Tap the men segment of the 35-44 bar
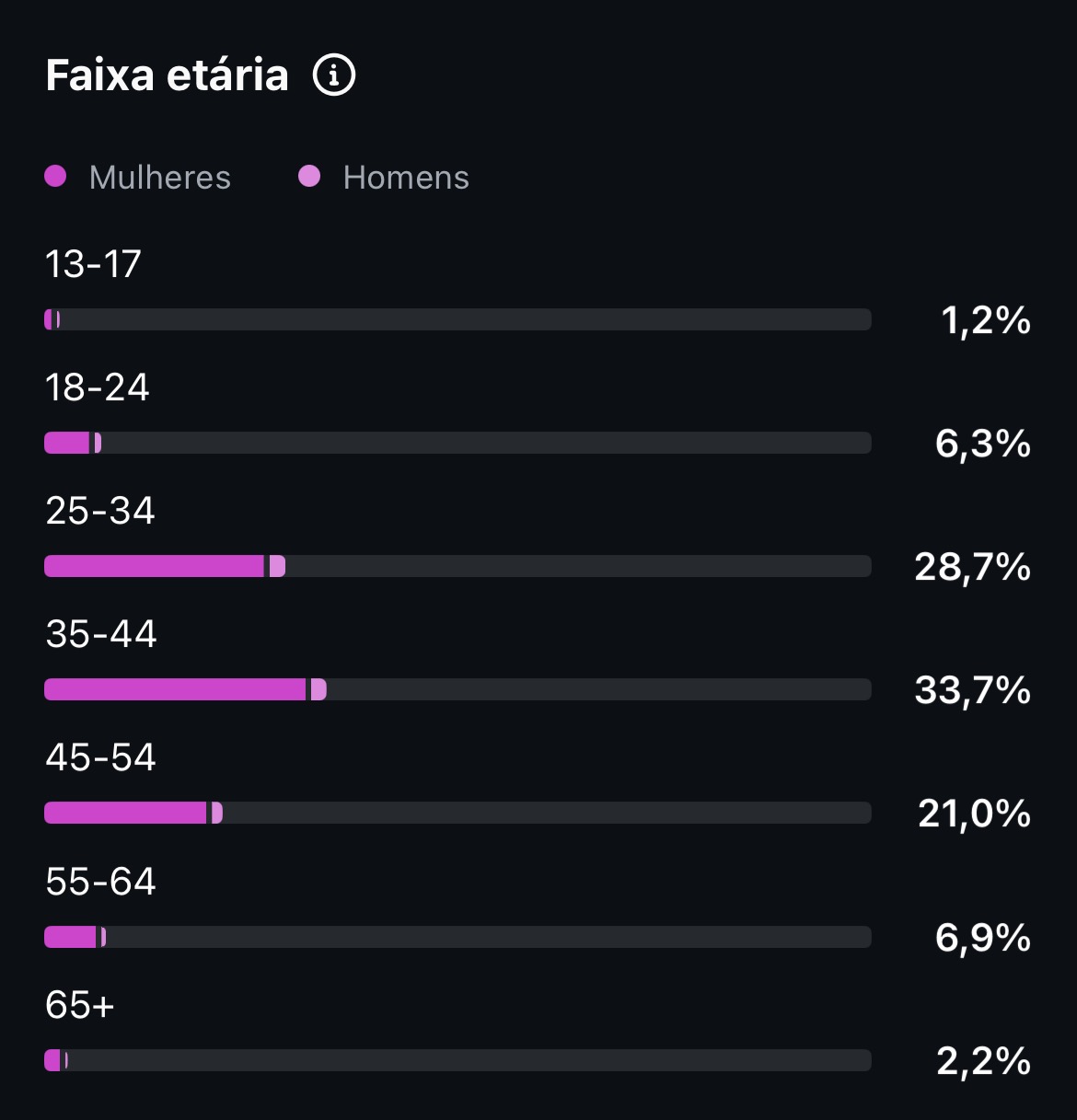Viewport: 1077px width, 1120px height. [318, 689]
